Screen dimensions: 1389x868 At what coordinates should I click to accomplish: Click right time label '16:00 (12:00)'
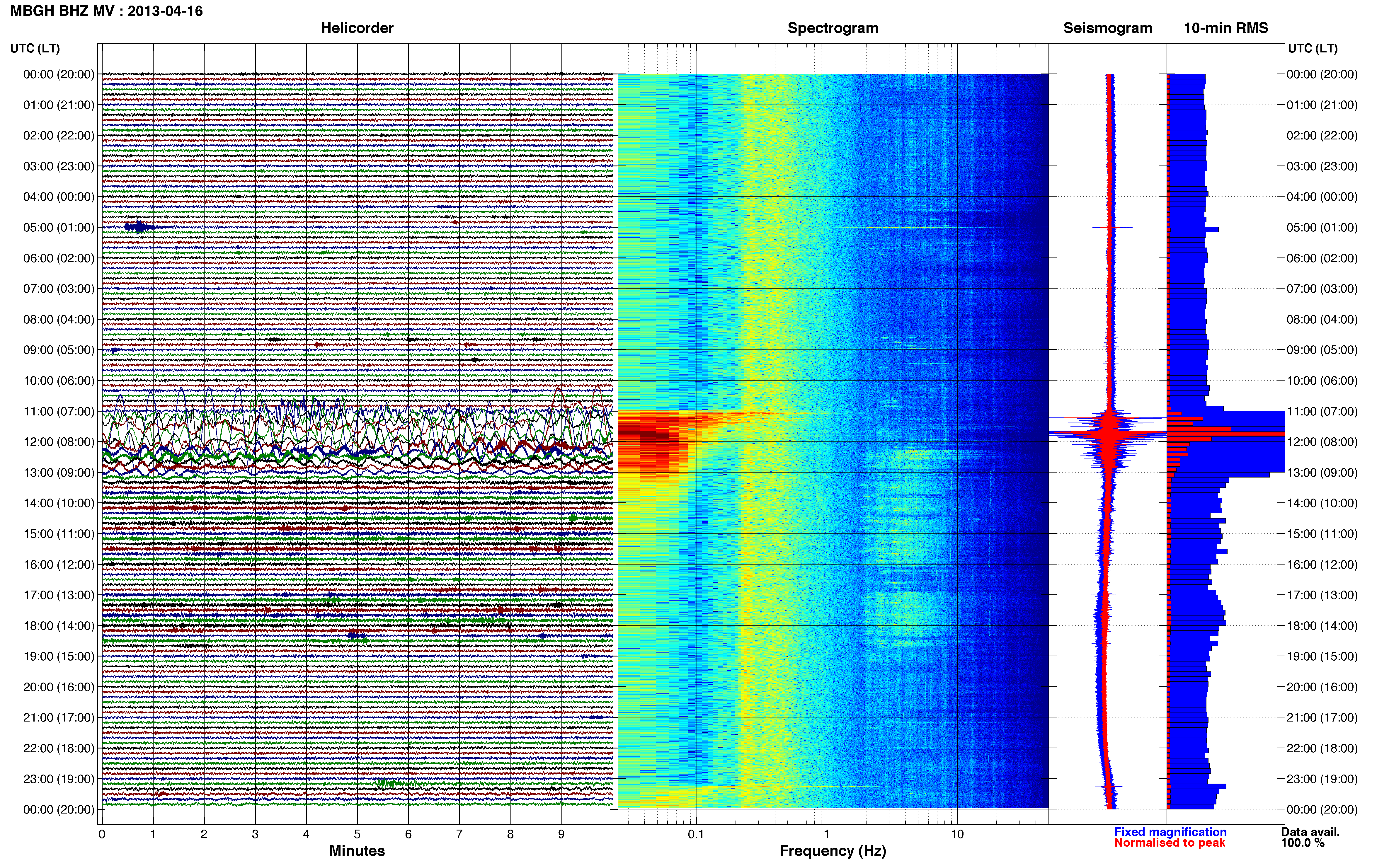tap(1322, 564)
